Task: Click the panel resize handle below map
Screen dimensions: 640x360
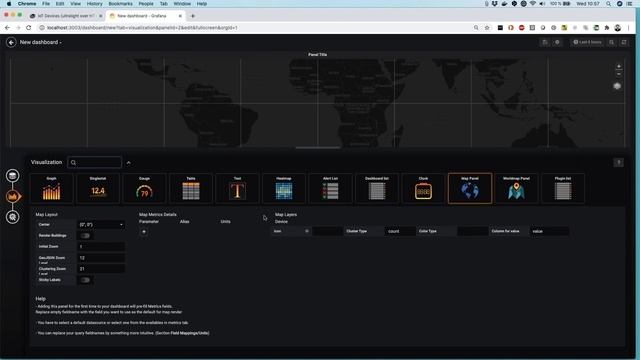Action: click(318, 148)
